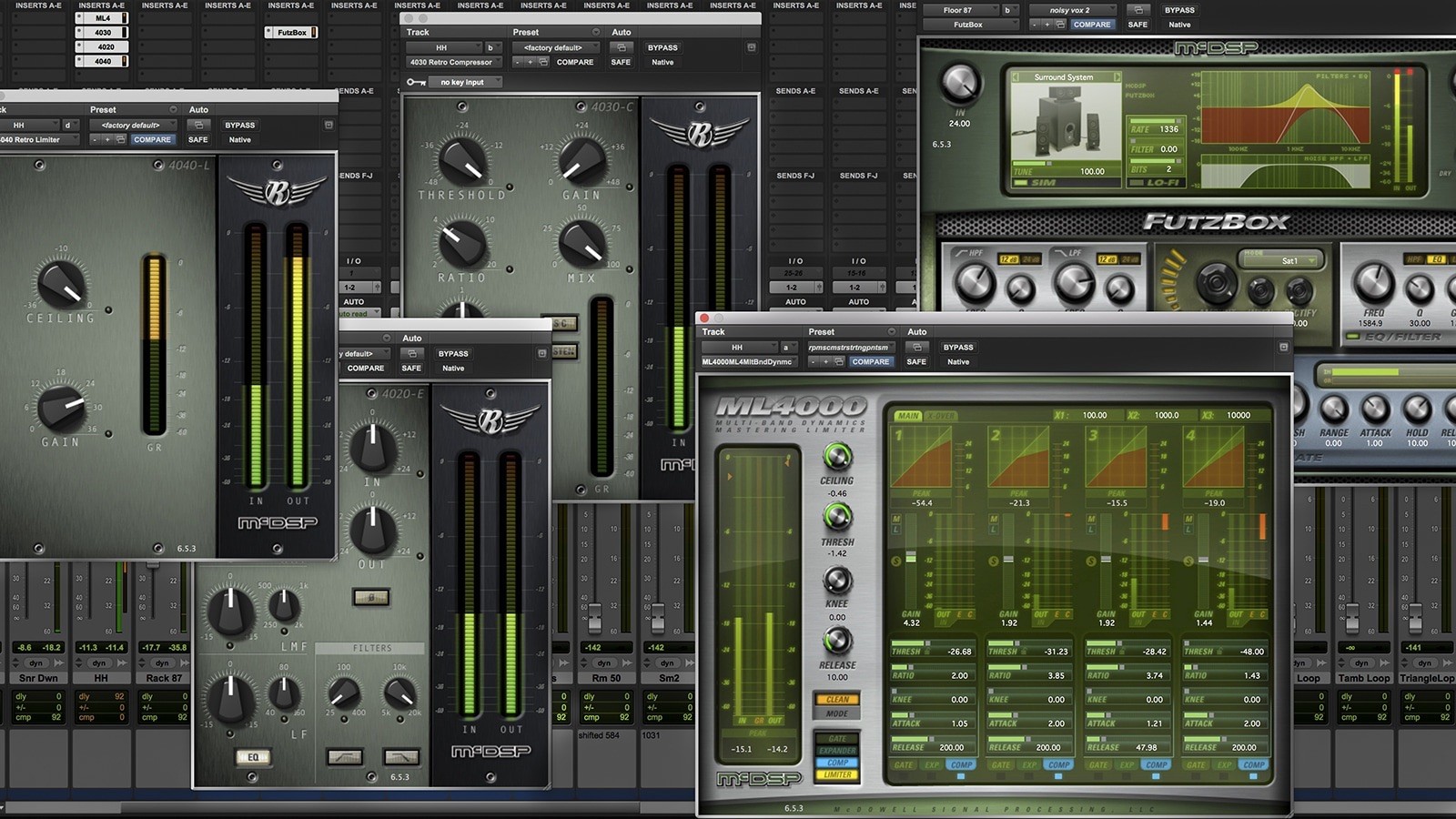
Task: Click the ML4000 master KNEE knob
Action: click(837, 580)
